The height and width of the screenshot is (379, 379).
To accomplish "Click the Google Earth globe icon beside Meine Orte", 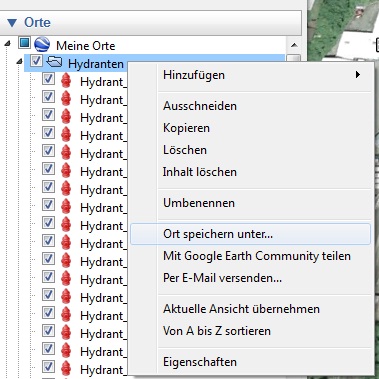I will click(x=42, y=44).
